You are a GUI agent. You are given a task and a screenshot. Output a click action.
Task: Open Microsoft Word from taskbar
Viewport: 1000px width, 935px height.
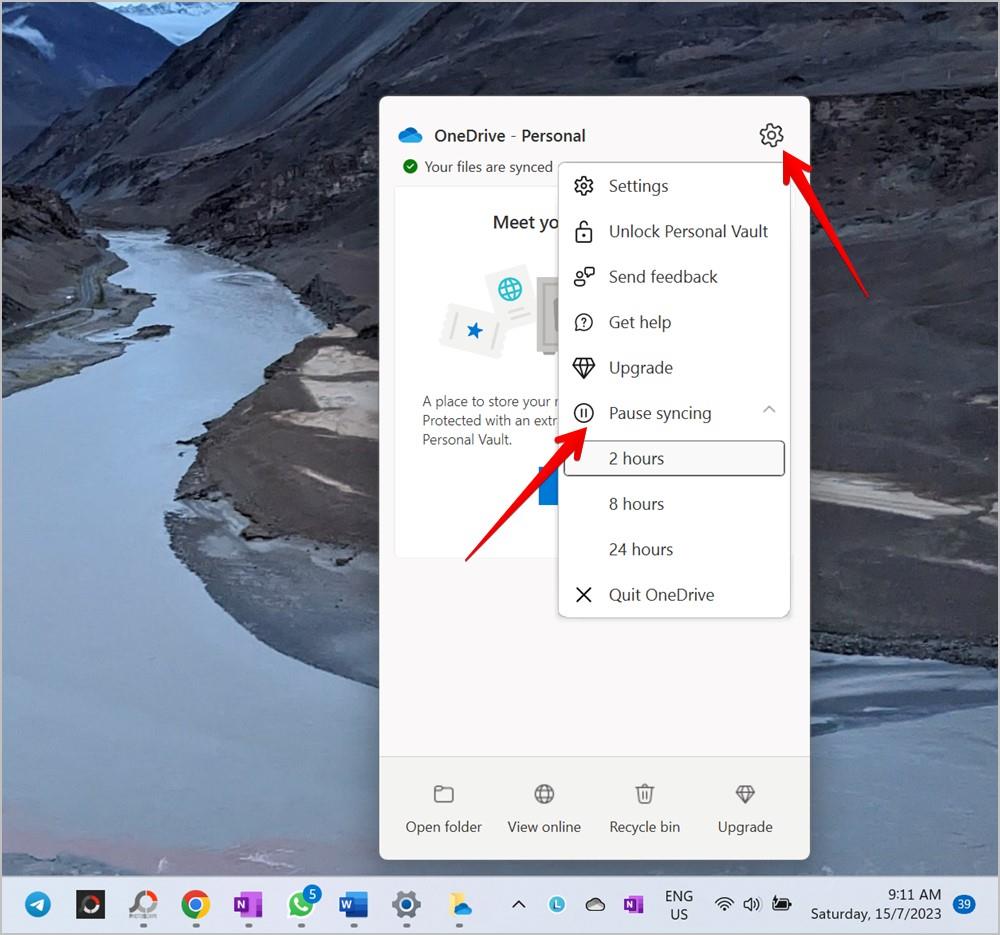[353, 904]
